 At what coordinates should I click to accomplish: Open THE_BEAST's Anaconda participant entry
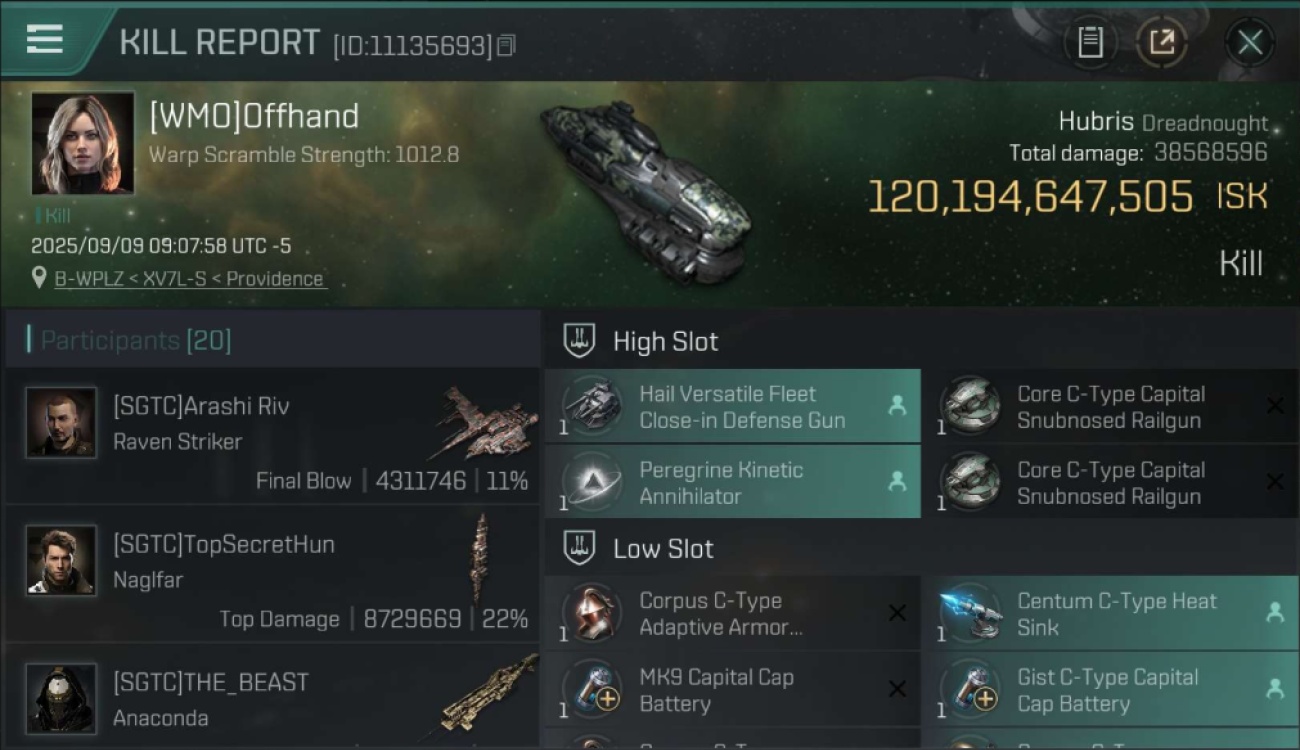tap(272, 698)
